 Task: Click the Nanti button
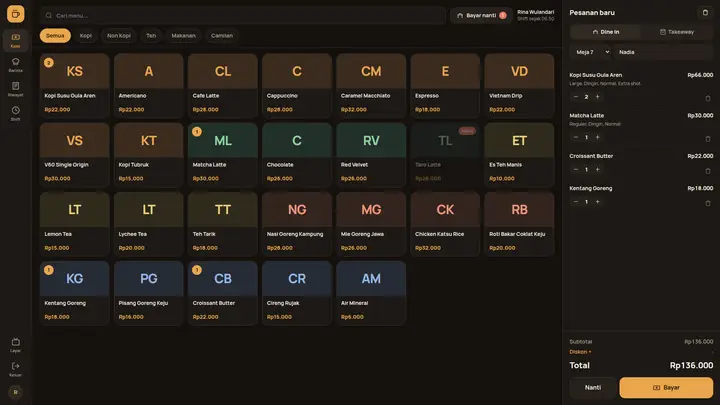593,388
